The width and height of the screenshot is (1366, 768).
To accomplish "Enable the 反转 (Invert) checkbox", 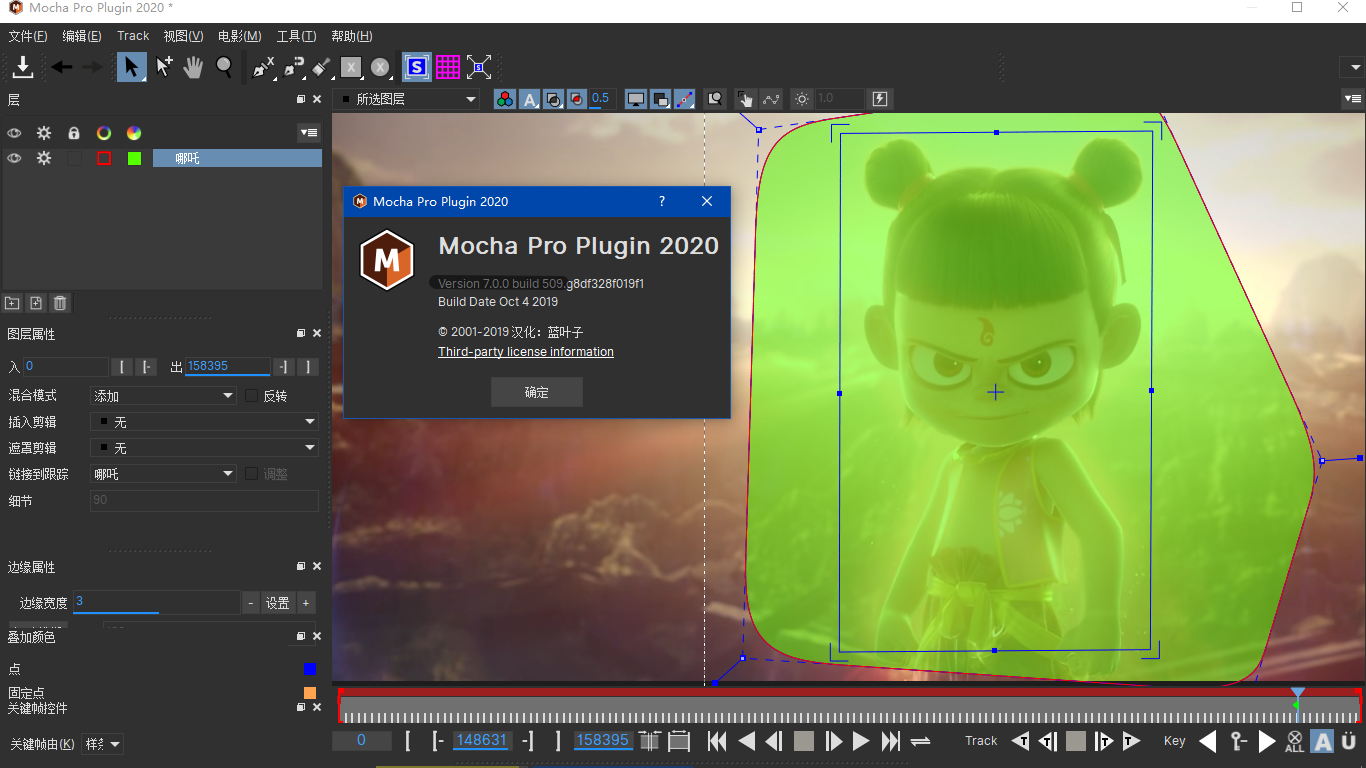I will [252, 395].
